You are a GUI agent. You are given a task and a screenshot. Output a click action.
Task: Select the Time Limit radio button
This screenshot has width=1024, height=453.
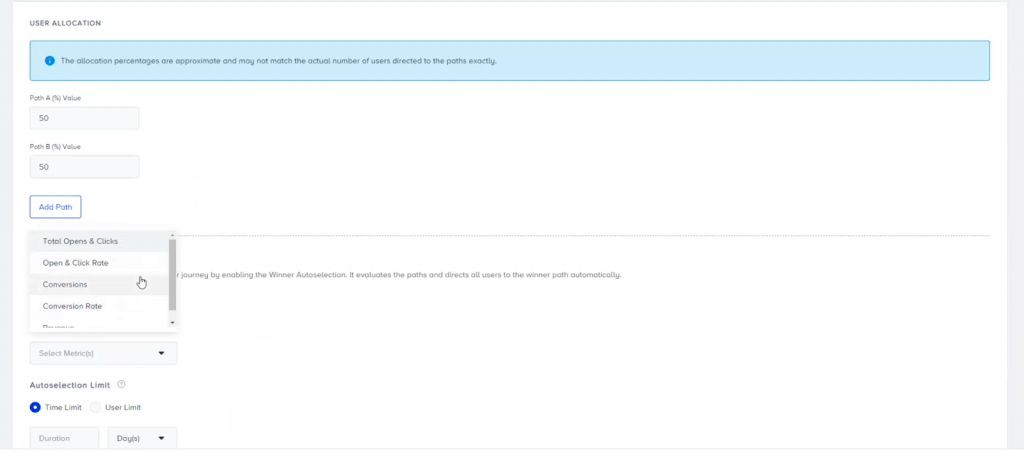click(35, 407)
